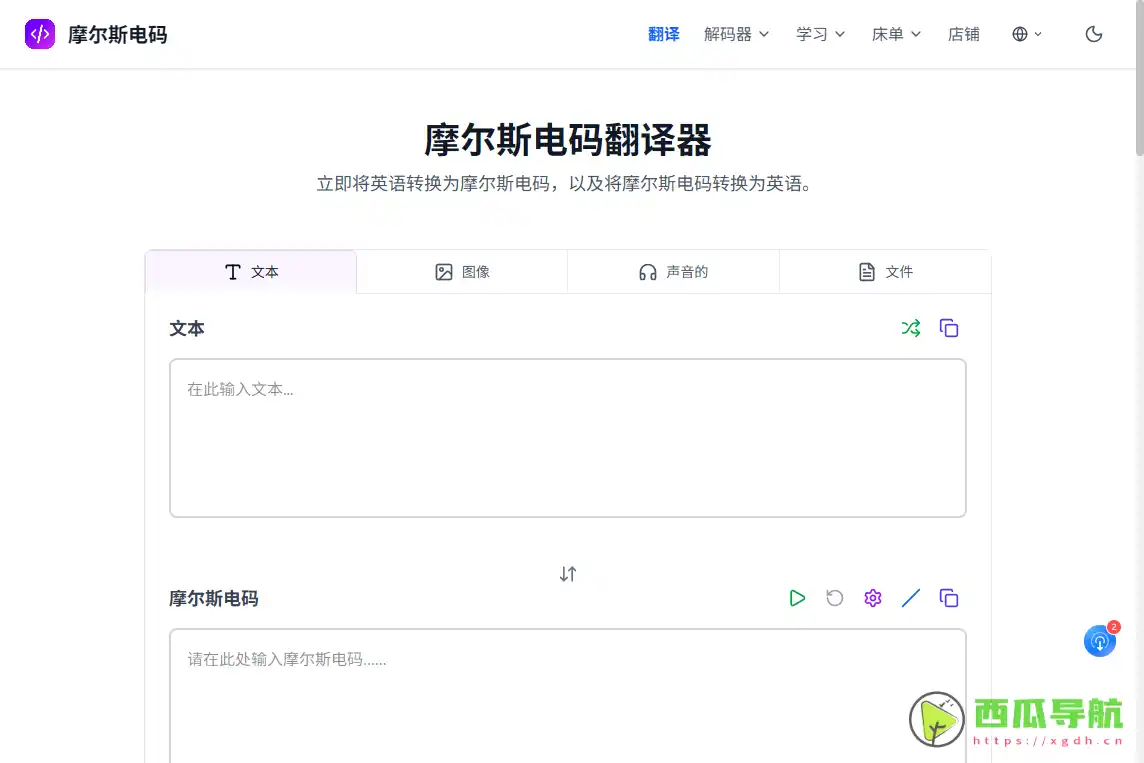Copy the Morse code output
The height and width of the screenshot is (763, 1144).
click(948, 598)
